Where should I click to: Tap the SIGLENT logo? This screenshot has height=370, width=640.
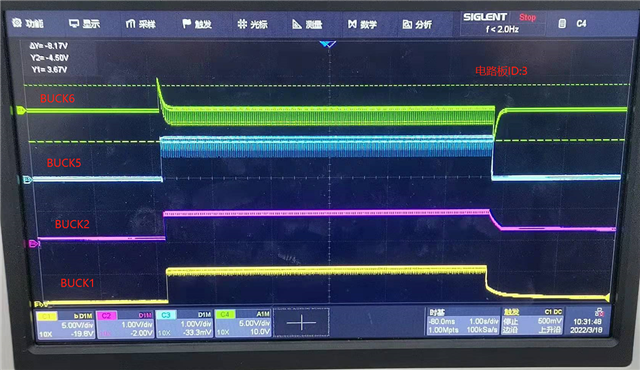tap(485, 17)
